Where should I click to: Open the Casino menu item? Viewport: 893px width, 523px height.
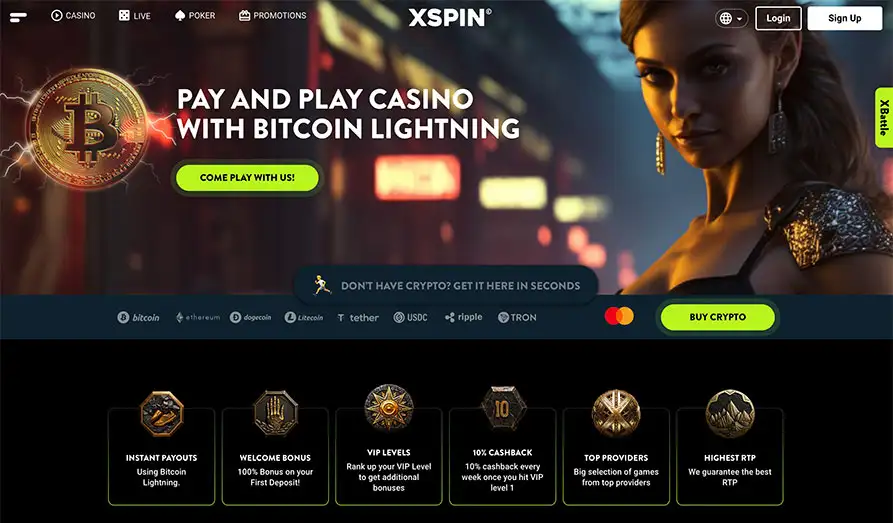pyautogui.click(x=73, y=15)
